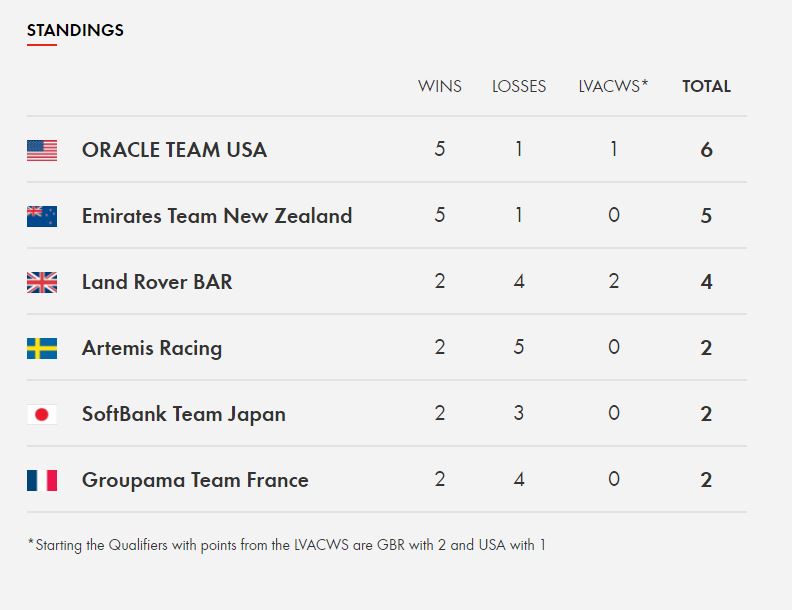Click the Great Britain flag icon

[x=42, y=283]
